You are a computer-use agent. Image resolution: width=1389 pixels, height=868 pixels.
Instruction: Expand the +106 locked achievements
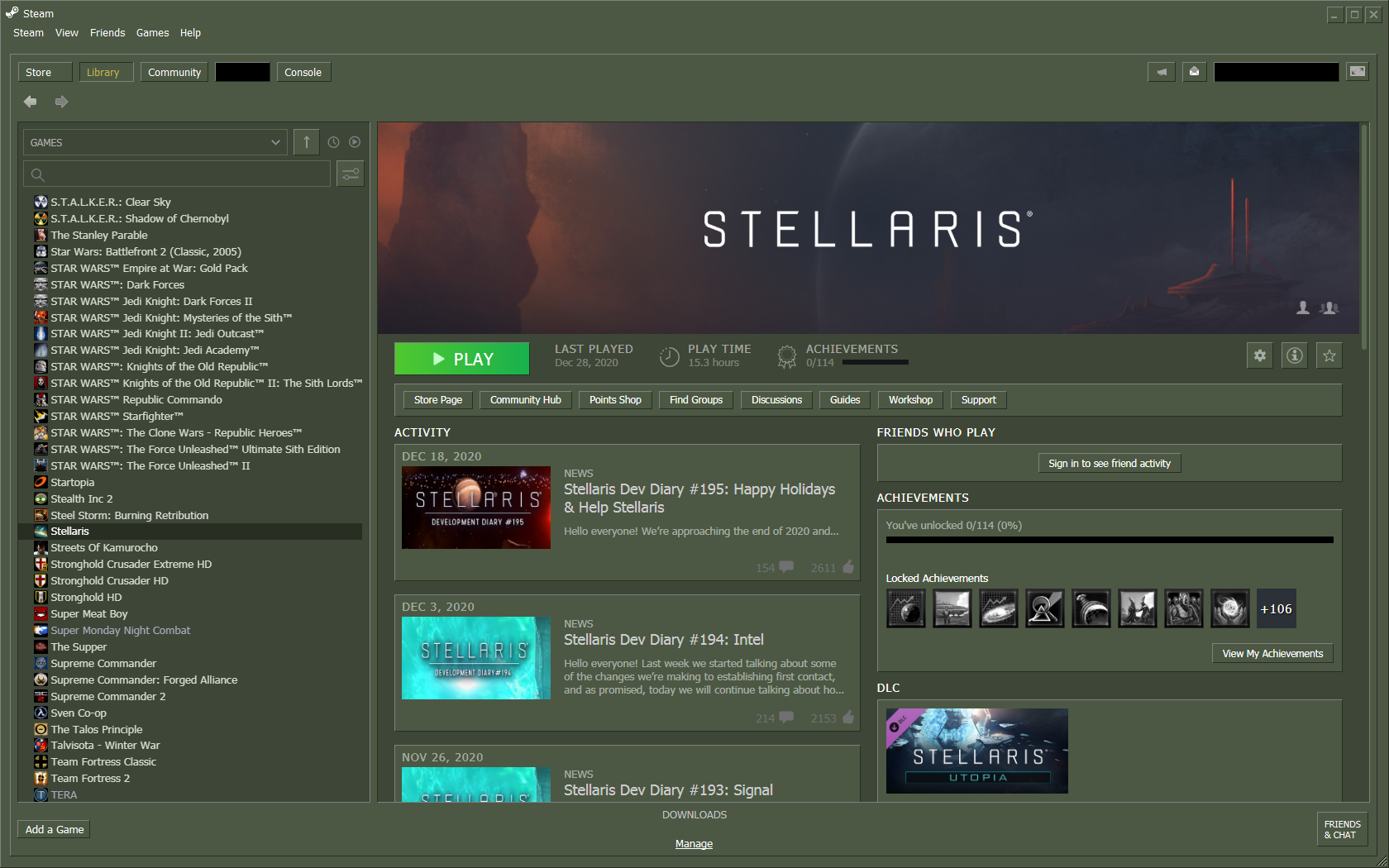coord(1276,608)
